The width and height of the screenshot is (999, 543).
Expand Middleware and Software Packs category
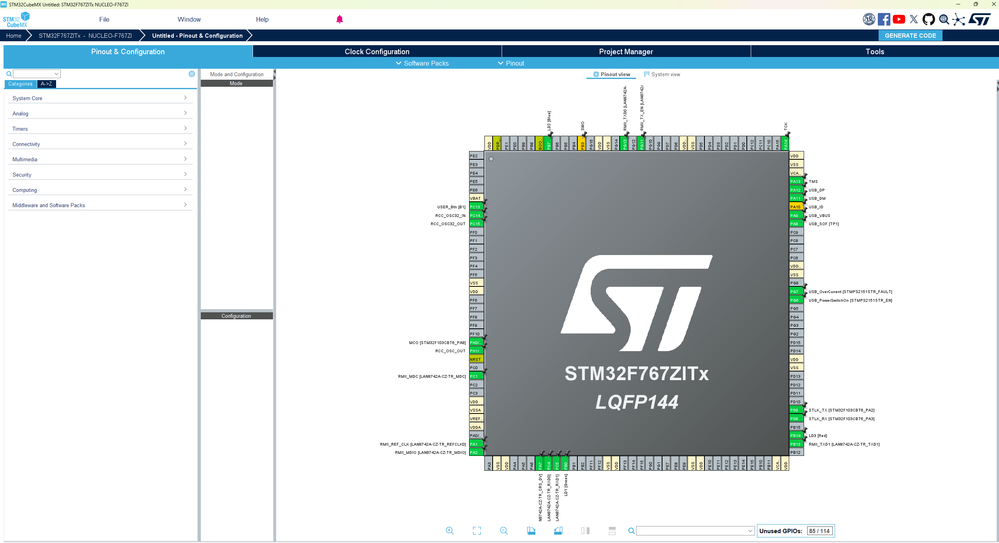[99, 205]
